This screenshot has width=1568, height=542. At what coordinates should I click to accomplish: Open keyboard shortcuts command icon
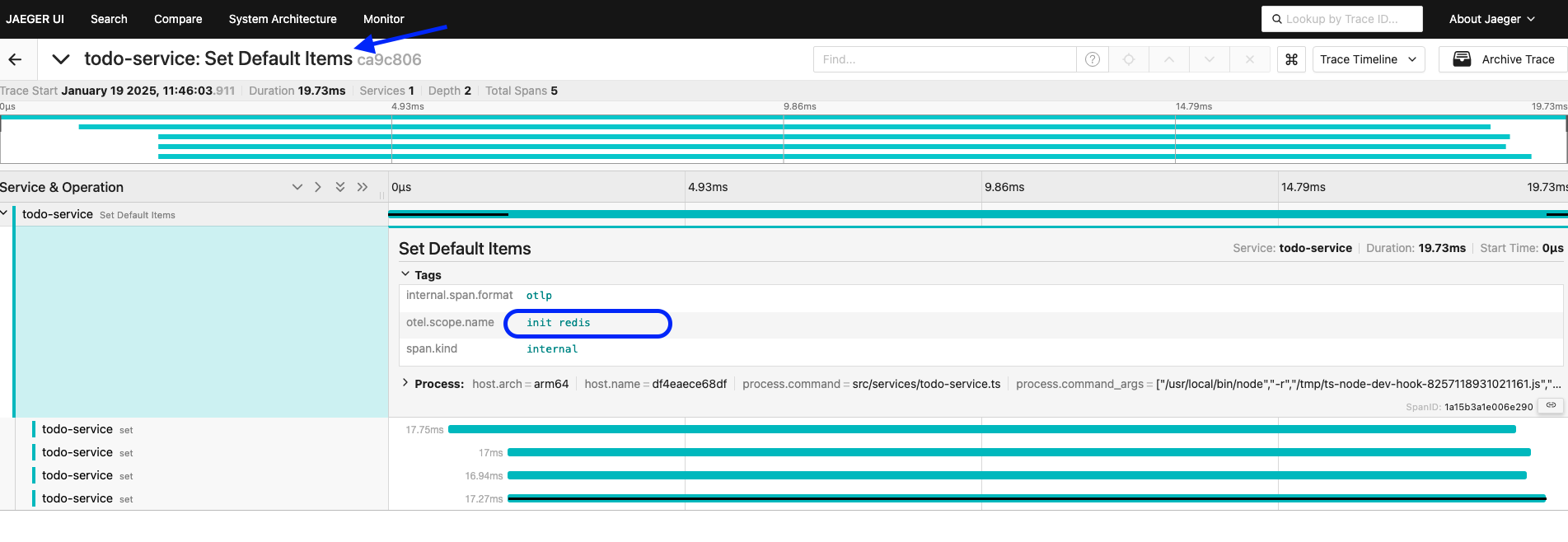pos(1291,59)
